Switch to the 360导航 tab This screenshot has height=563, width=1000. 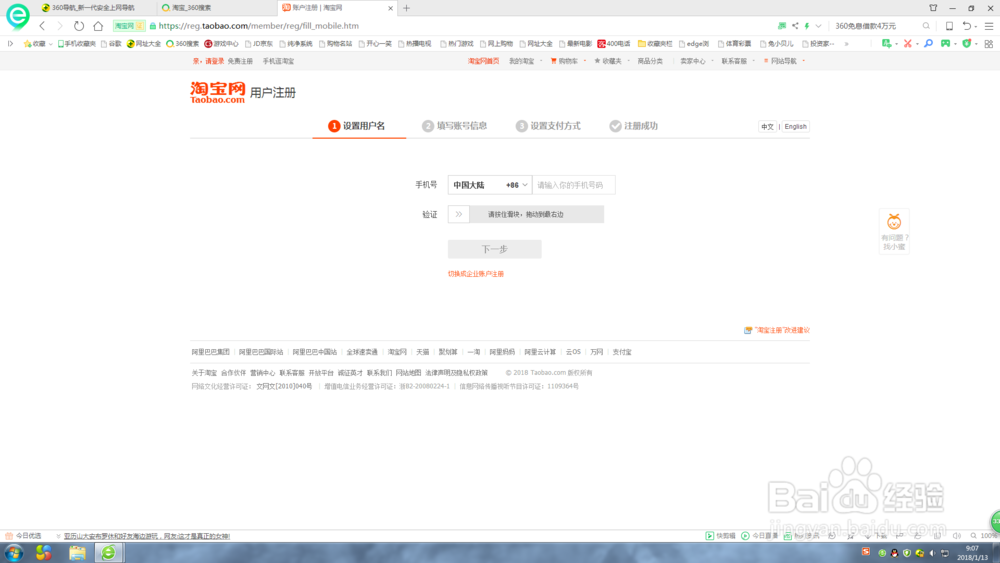[88, 8]
